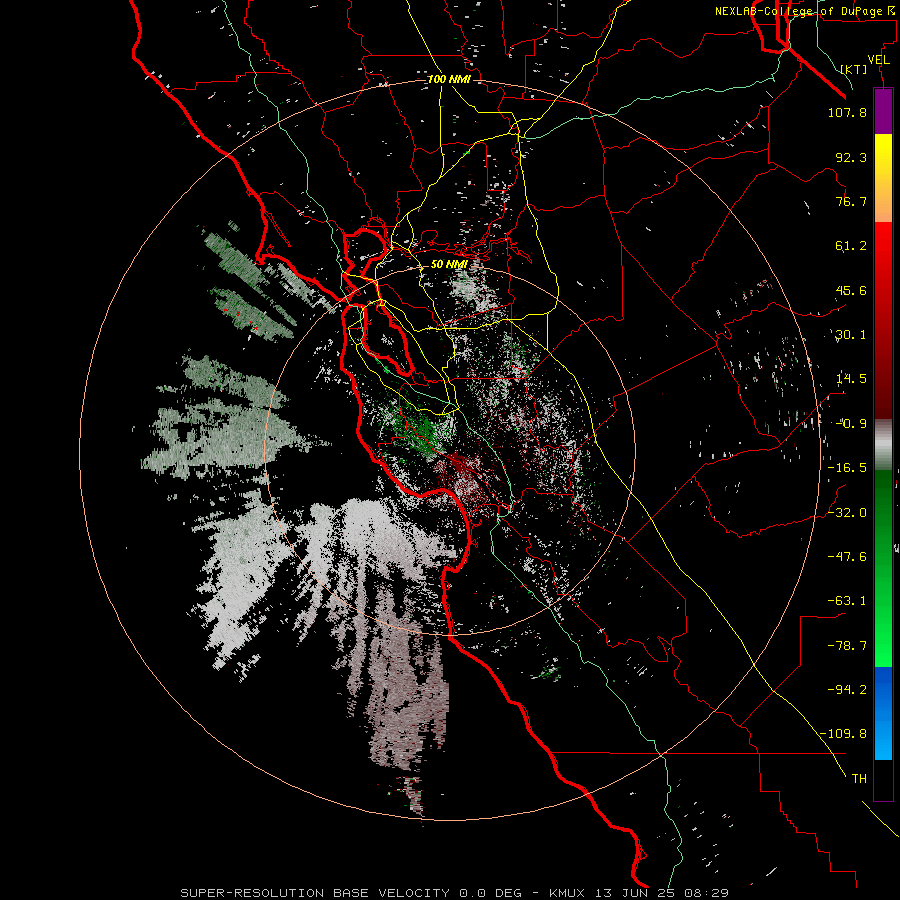Viewport: 900px width, 900px height.
Task: Click the -78.7 velocity scale value
Action: (847, 646)
